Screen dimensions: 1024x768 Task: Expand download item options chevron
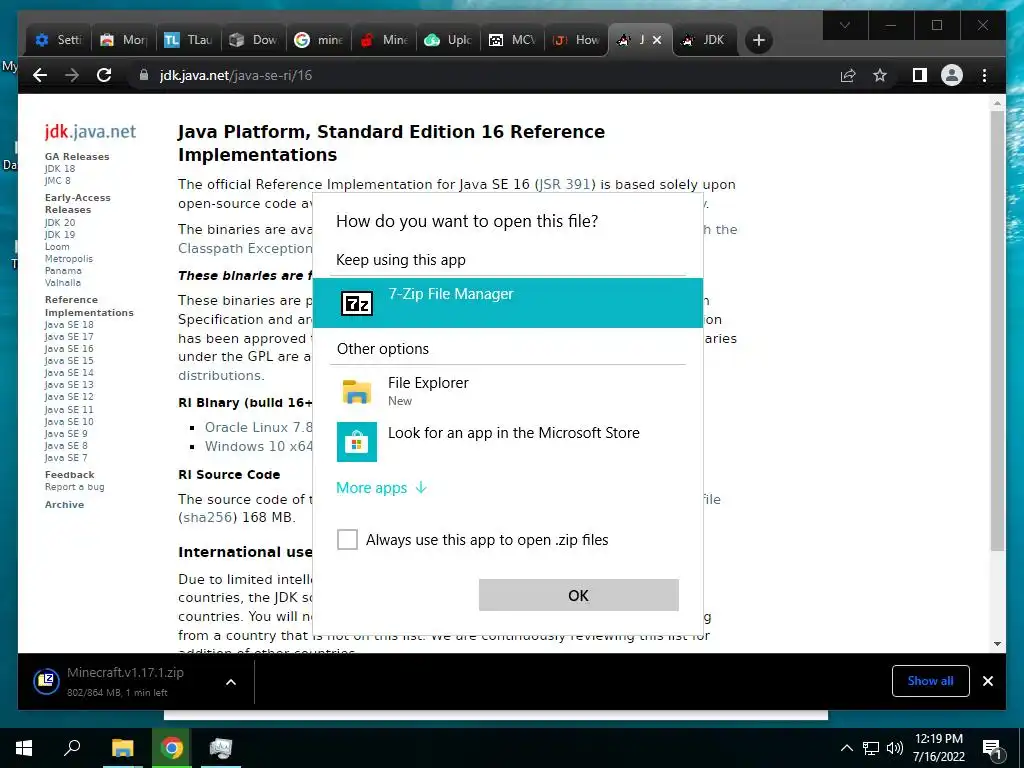pyautogui.click(x=231, y=682)
